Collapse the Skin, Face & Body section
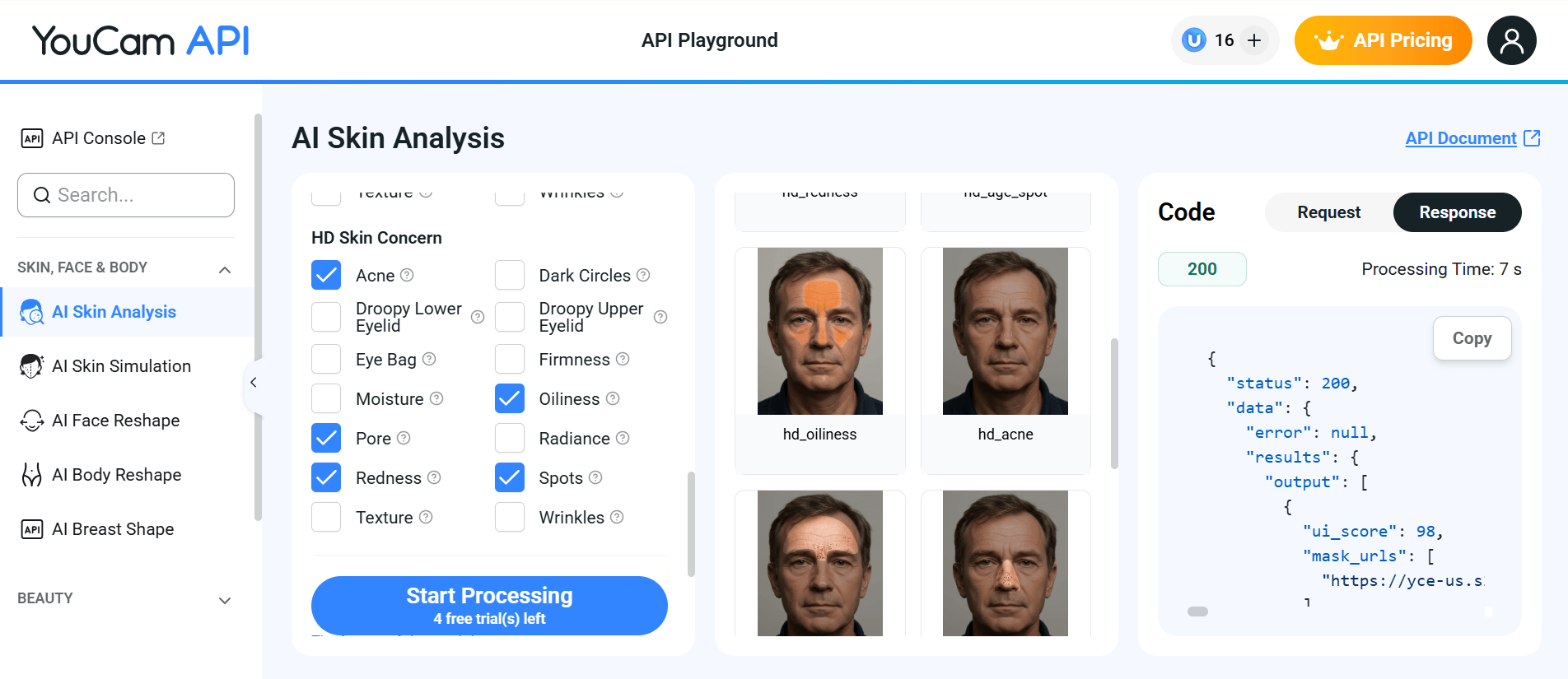Viewport: 1568px width, 679px height. pyautogui.click(x=225, y=270)
